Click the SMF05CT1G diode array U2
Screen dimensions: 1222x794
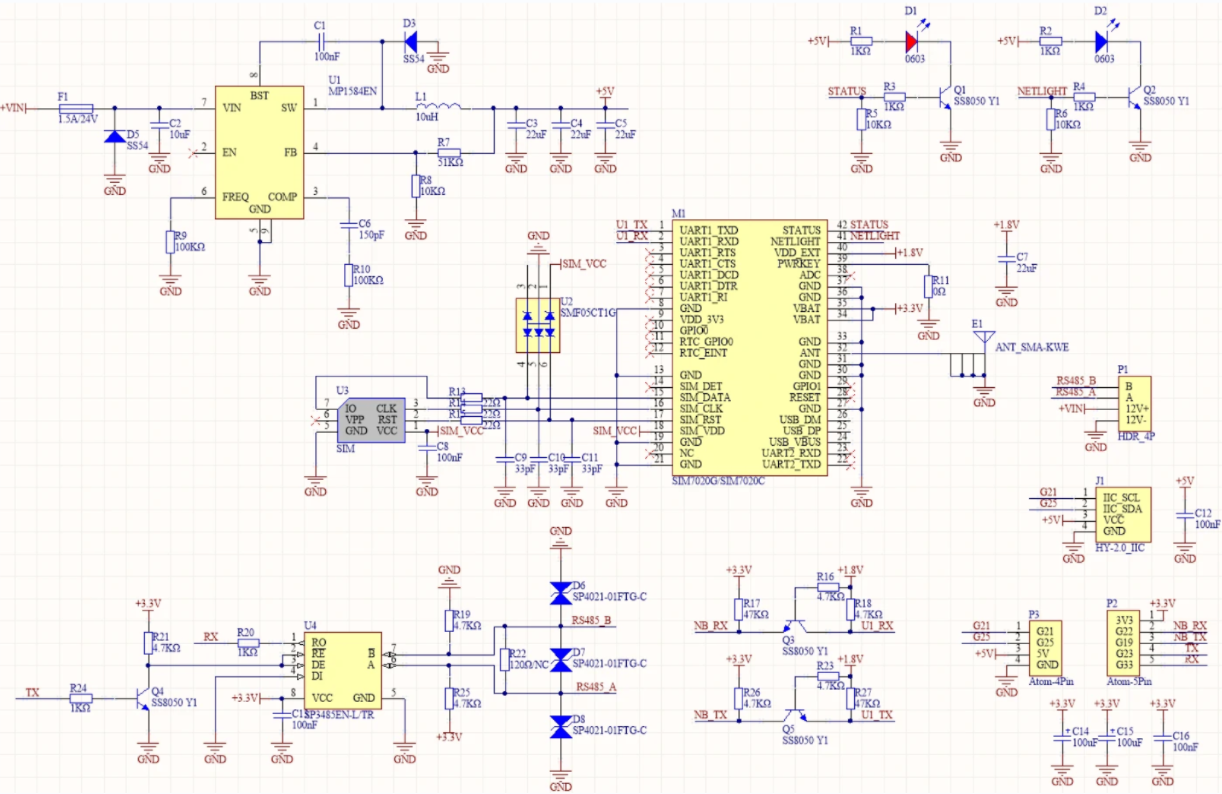point(538,324)
